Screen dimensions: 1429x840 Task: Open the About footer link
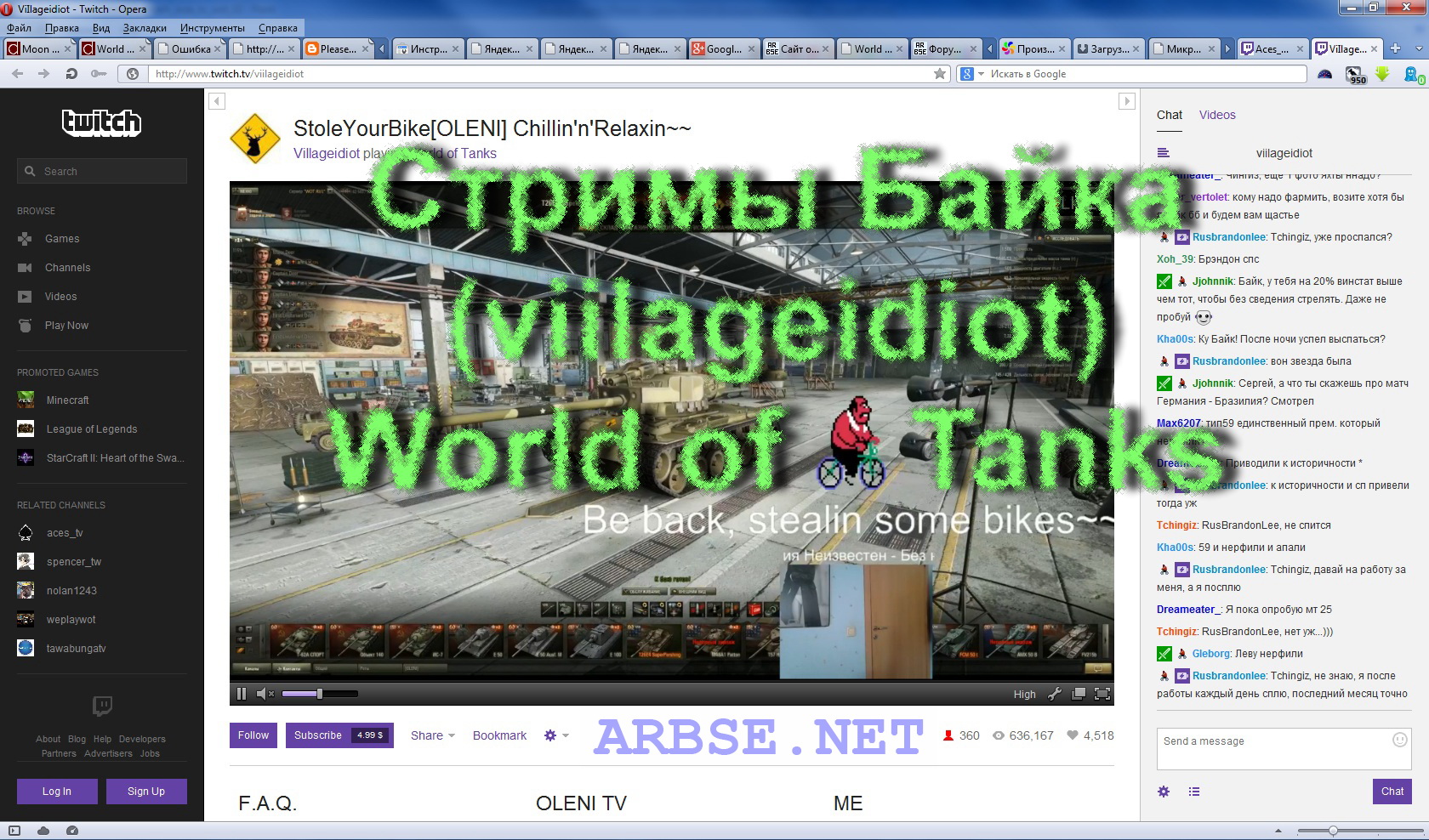(x=48, y=740)
